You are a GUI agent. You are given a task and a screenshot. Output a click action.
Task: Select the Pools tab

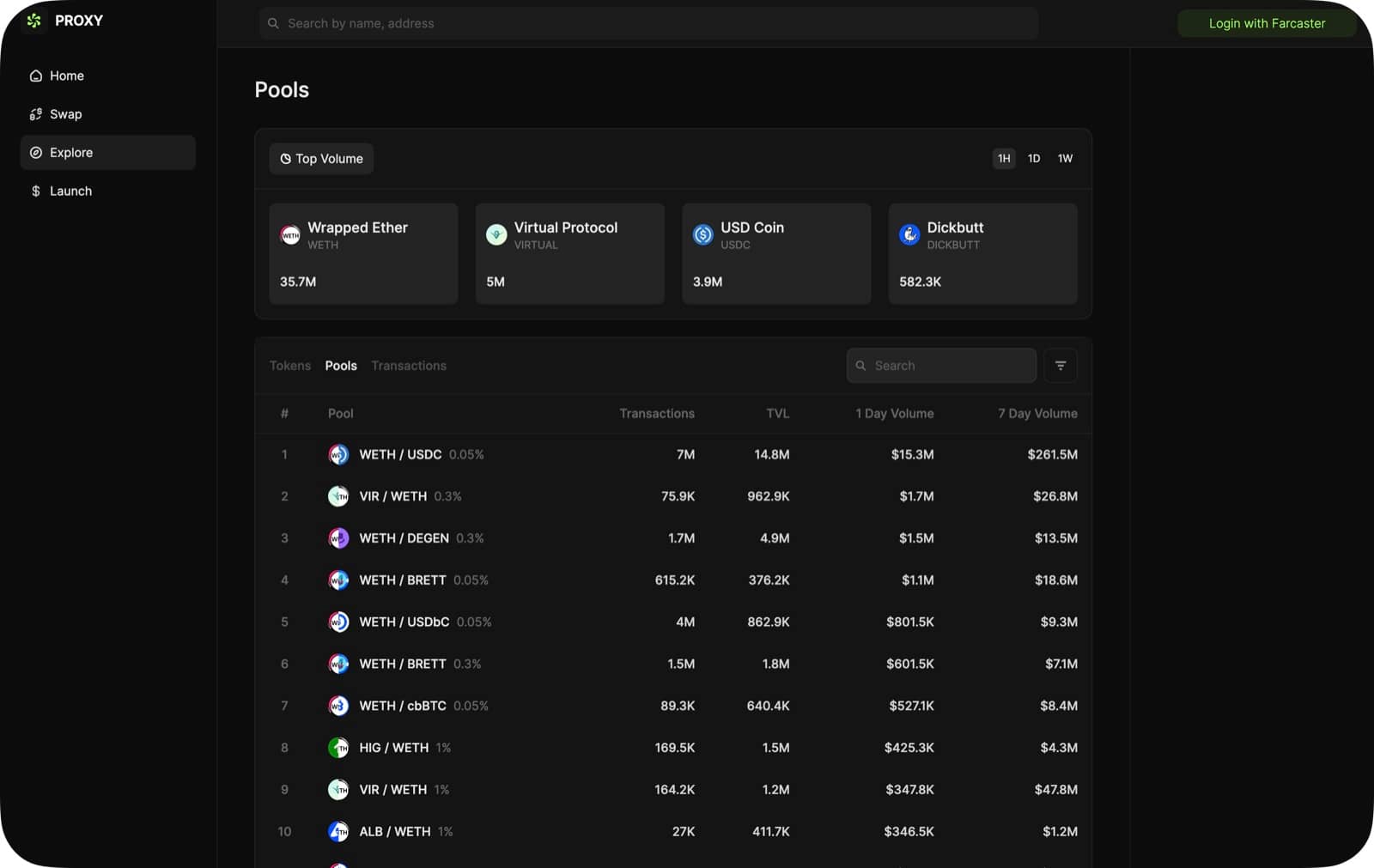(x=341, y=366)
